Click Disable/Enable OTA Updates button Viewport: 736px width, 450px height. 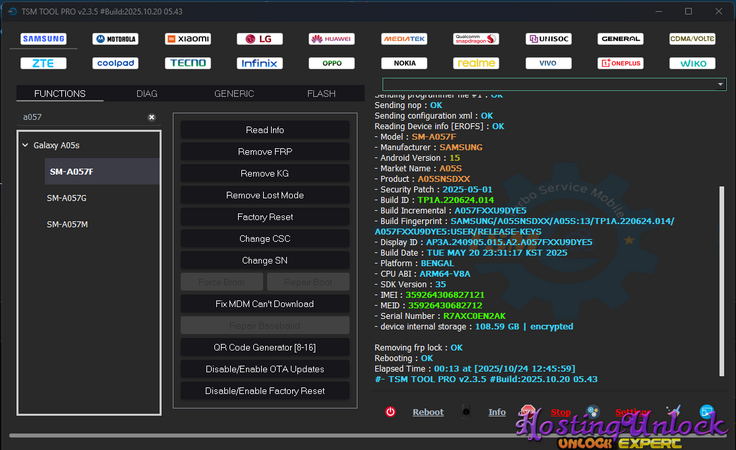[265, 369]
